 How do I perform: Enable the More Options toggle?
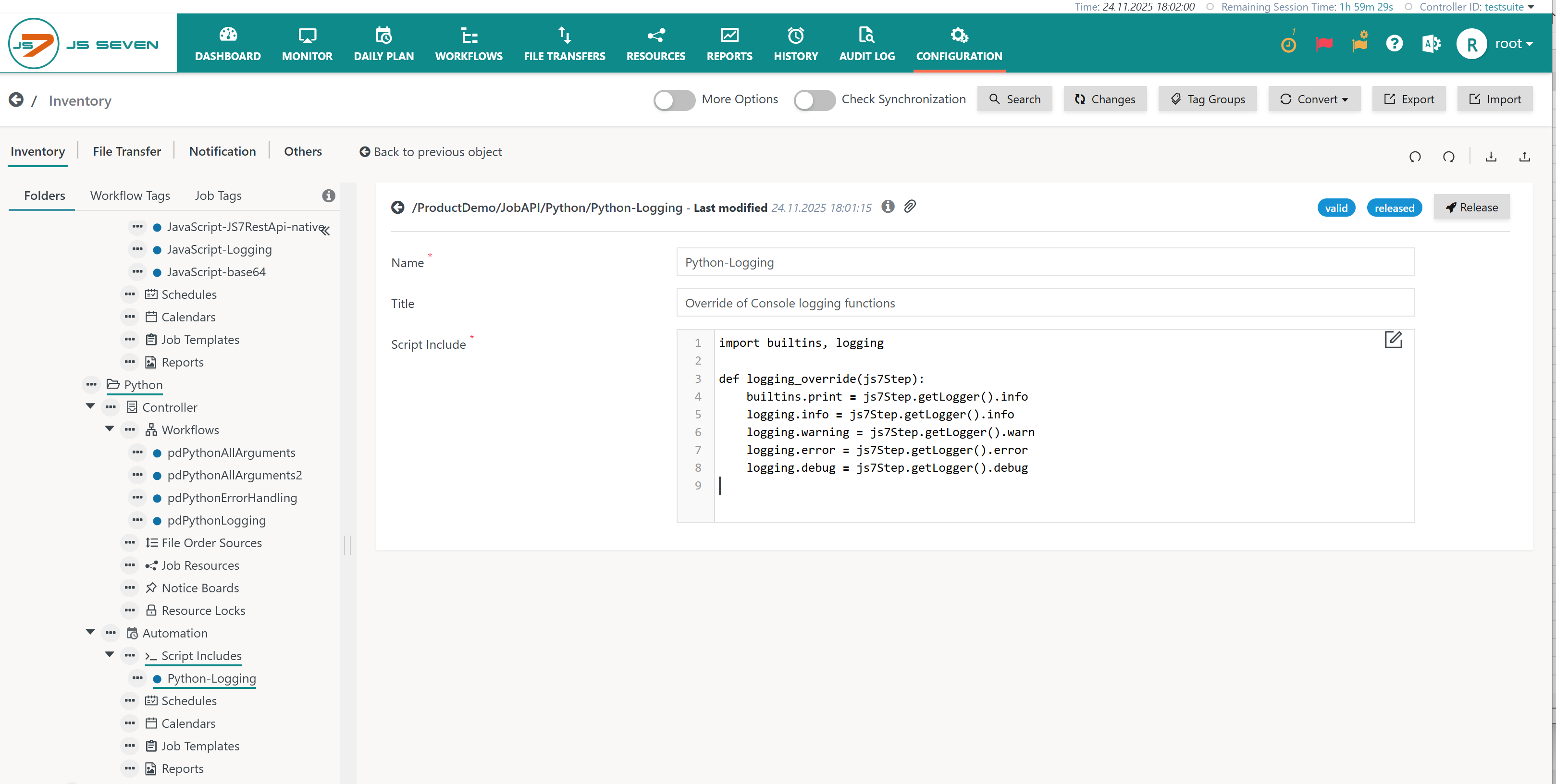pos(674,99)
